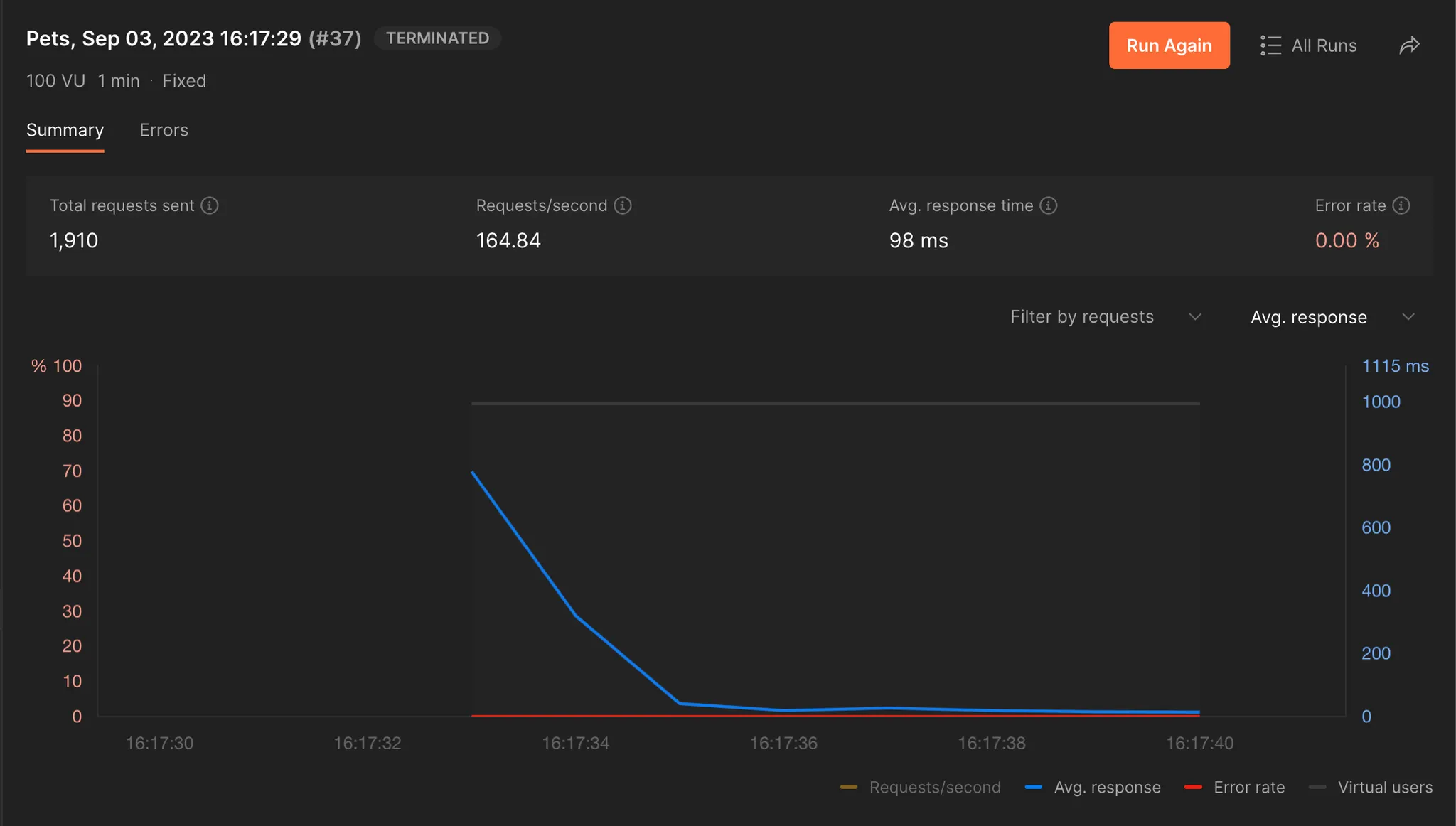Toggle Requests/second series in chart legend
The image size is (1456, 826).
(x=934, y=788)
